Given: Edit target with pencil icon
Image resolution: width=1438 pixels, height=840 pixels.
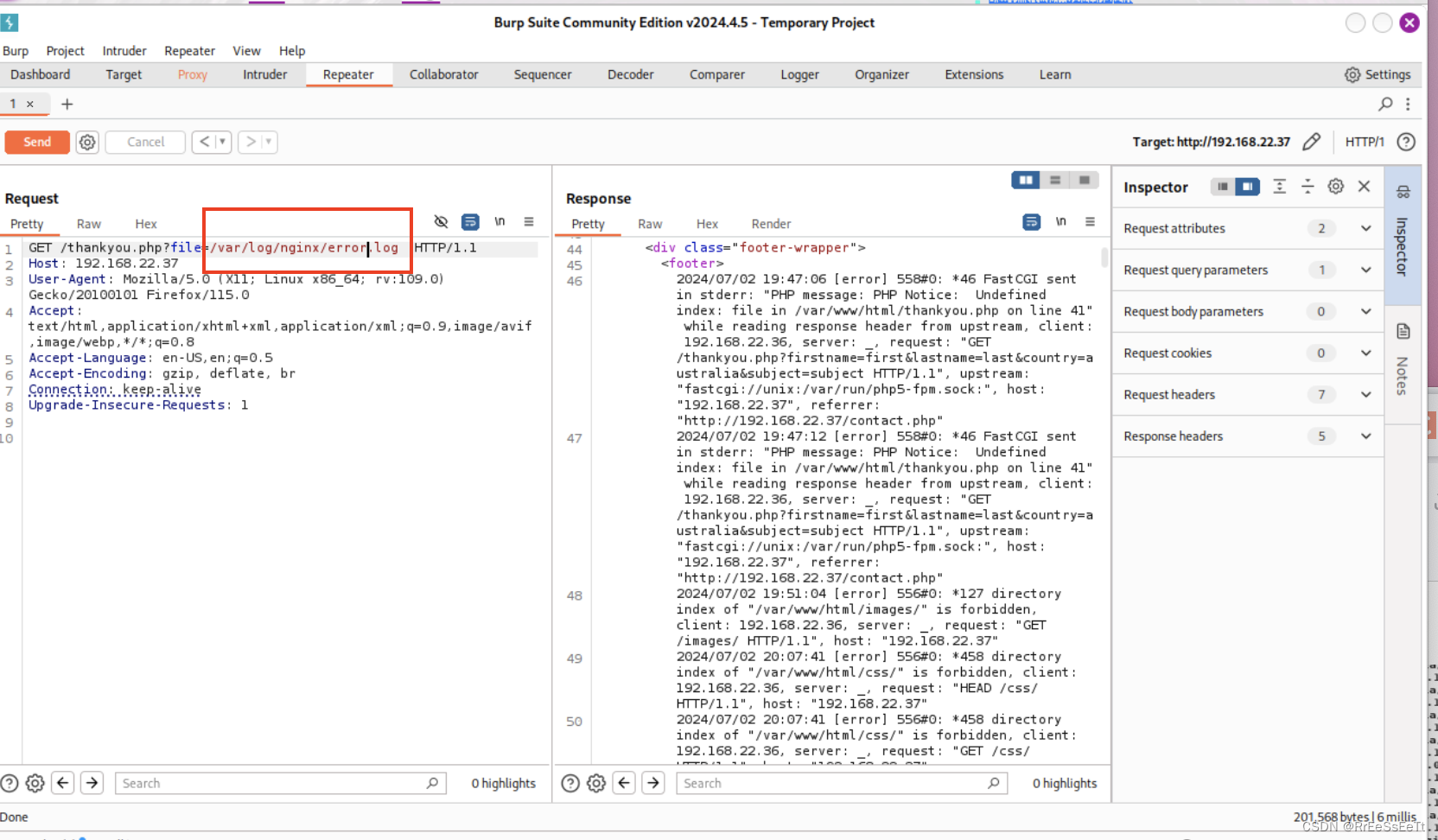Looking at the screenshot, I should [1311, 142].
